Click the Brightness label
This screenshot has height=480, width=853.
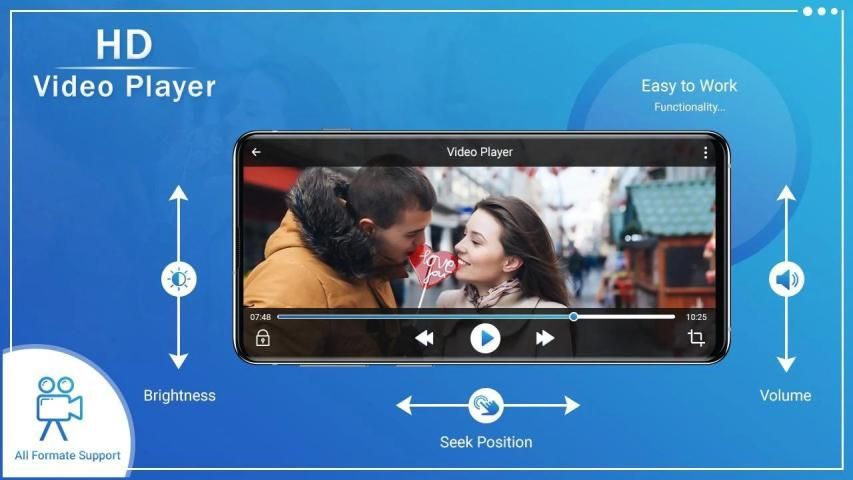179,395
